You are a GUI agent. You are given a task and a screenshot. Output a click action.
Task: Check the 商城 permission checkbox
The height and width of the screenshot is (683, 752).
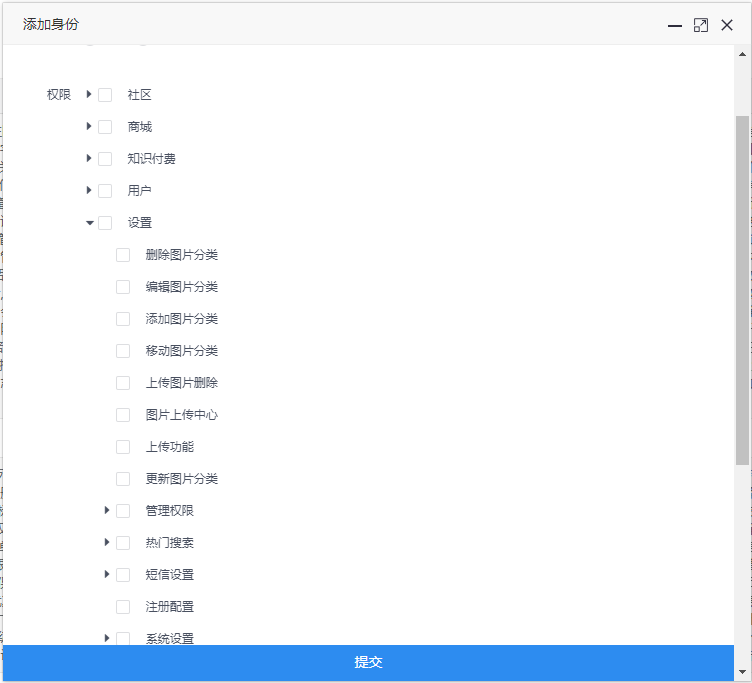(x=105, y=127)
